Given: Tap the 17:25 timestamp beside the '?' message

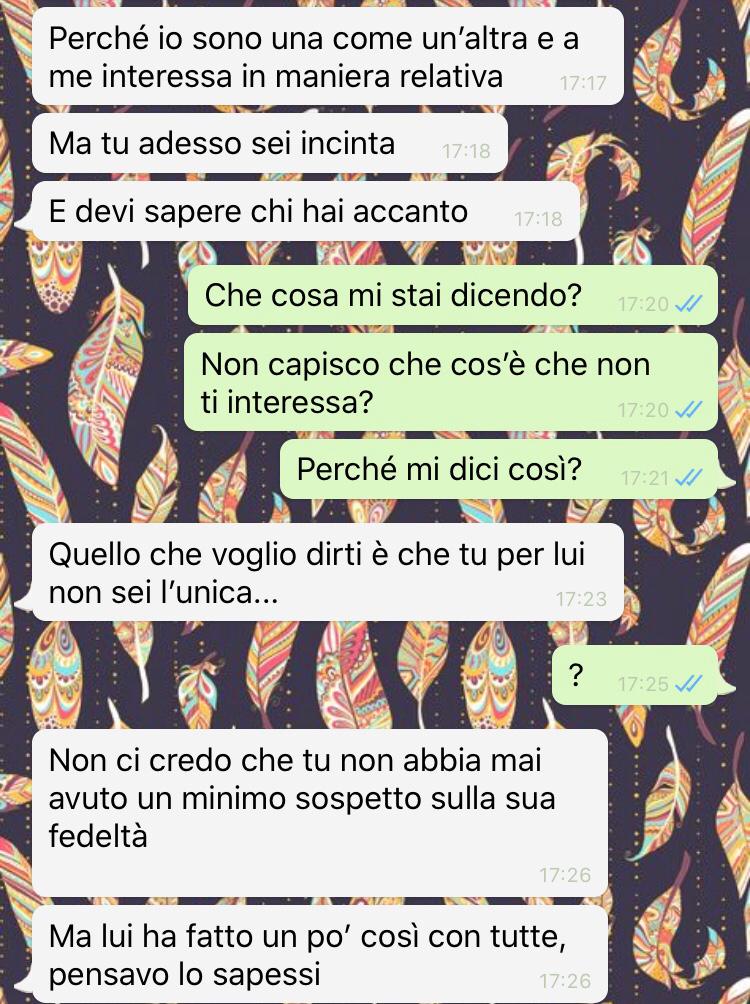Looking at the screenshot, I should (x=643, y=684).
